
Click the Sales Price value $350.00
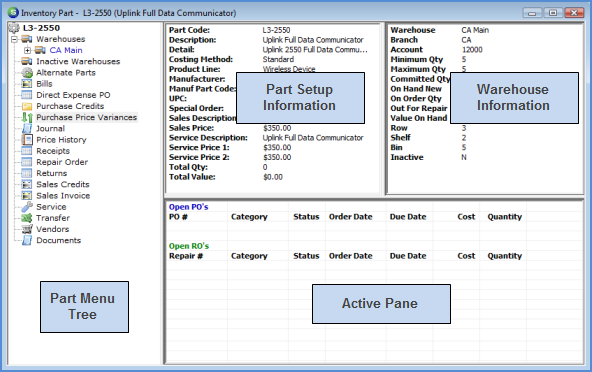click(x=277, y=128)
